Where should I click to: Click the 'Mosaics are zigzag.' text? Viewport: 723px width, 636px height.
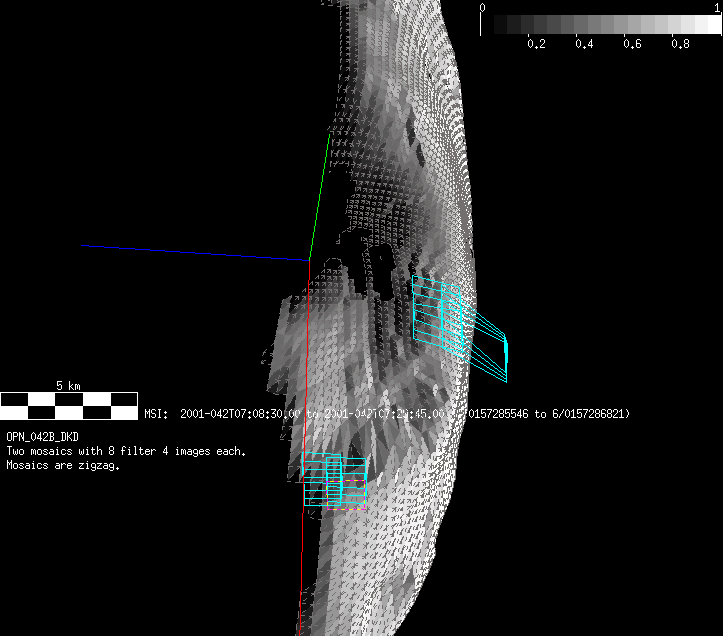(x=63, y=465)
